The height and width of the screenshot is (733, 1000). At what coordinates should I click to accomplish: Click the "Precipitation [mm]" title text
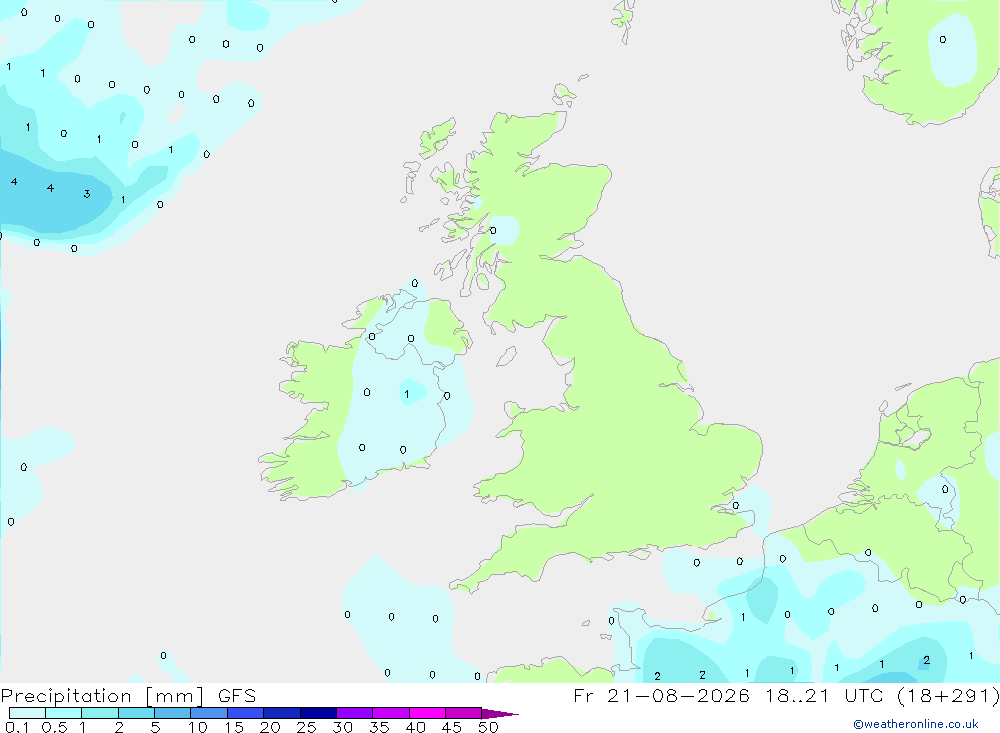(x=102, y=696)
